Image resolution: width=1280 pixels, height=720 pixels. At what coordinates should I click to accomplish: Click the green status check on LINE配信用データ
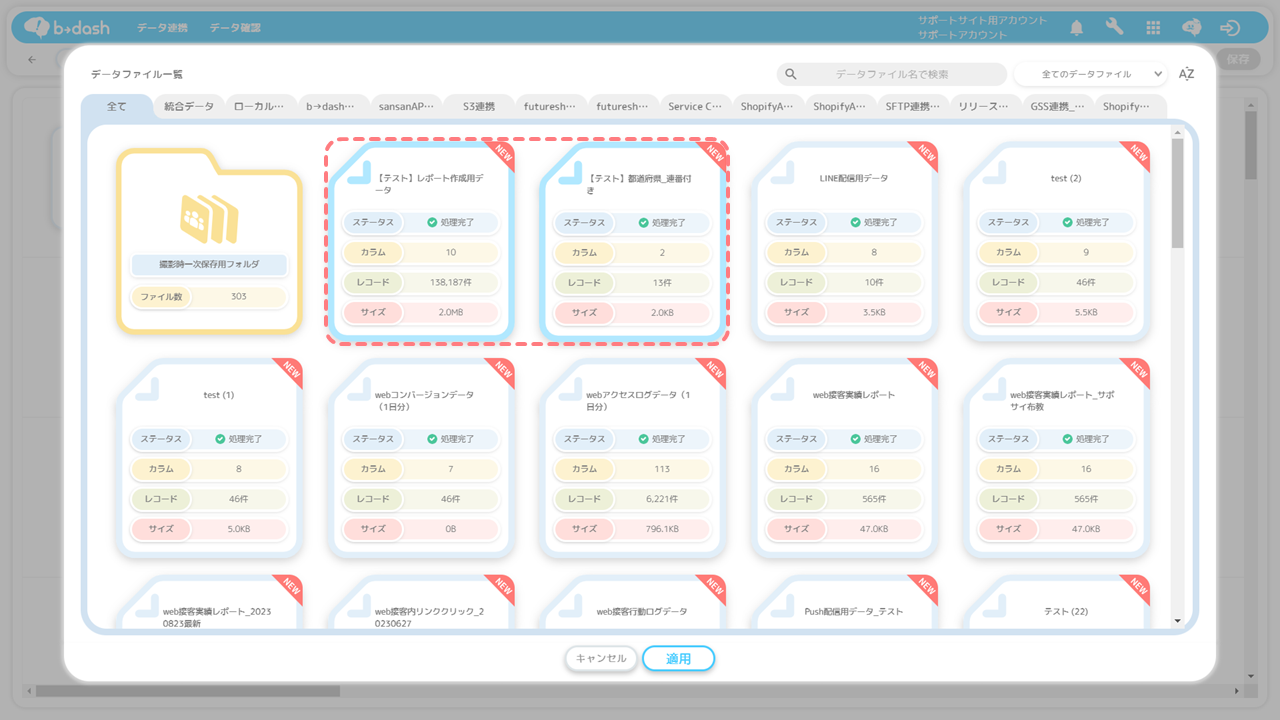(x=855, y=222)
